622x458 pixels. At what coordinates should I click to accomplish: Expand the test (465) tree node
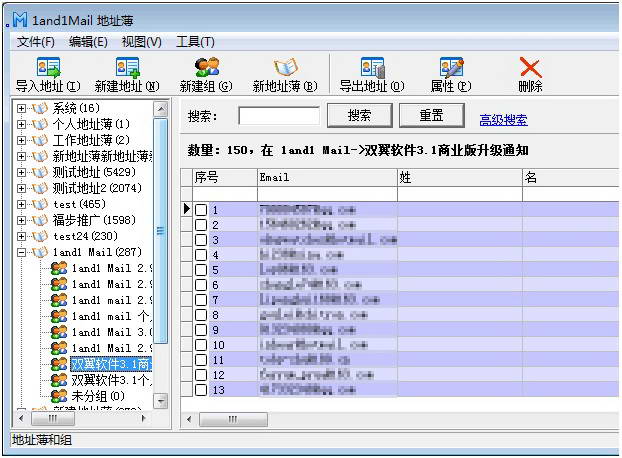coord(21,204)
